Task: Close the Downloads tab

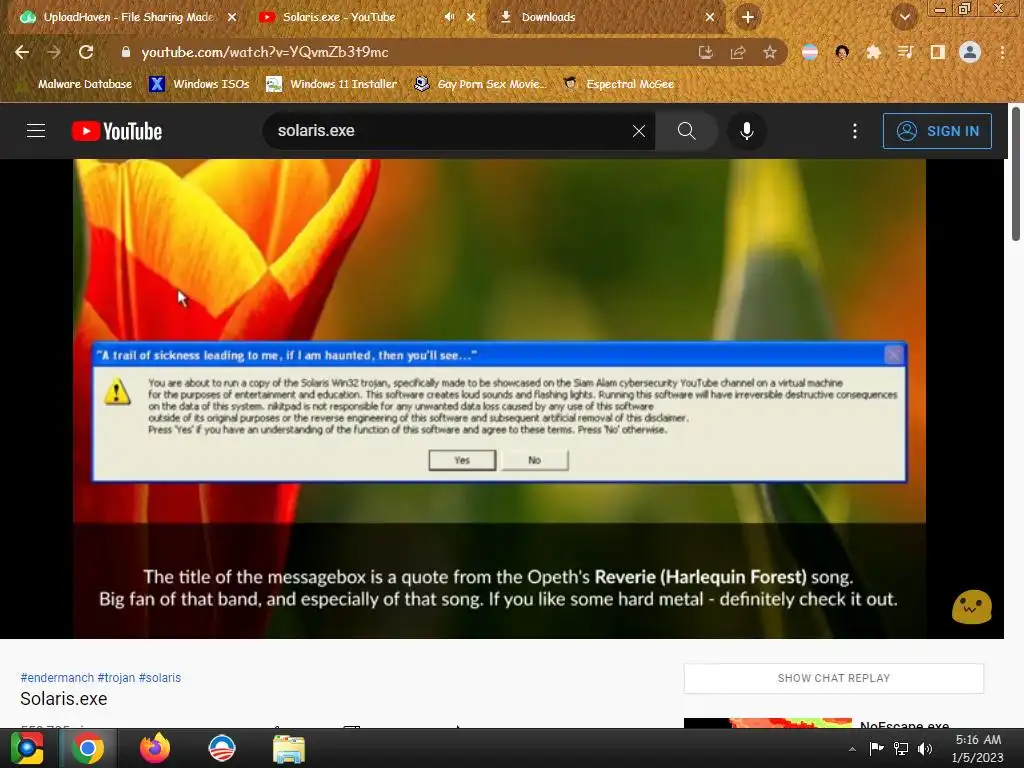Action: pos(710,17)
